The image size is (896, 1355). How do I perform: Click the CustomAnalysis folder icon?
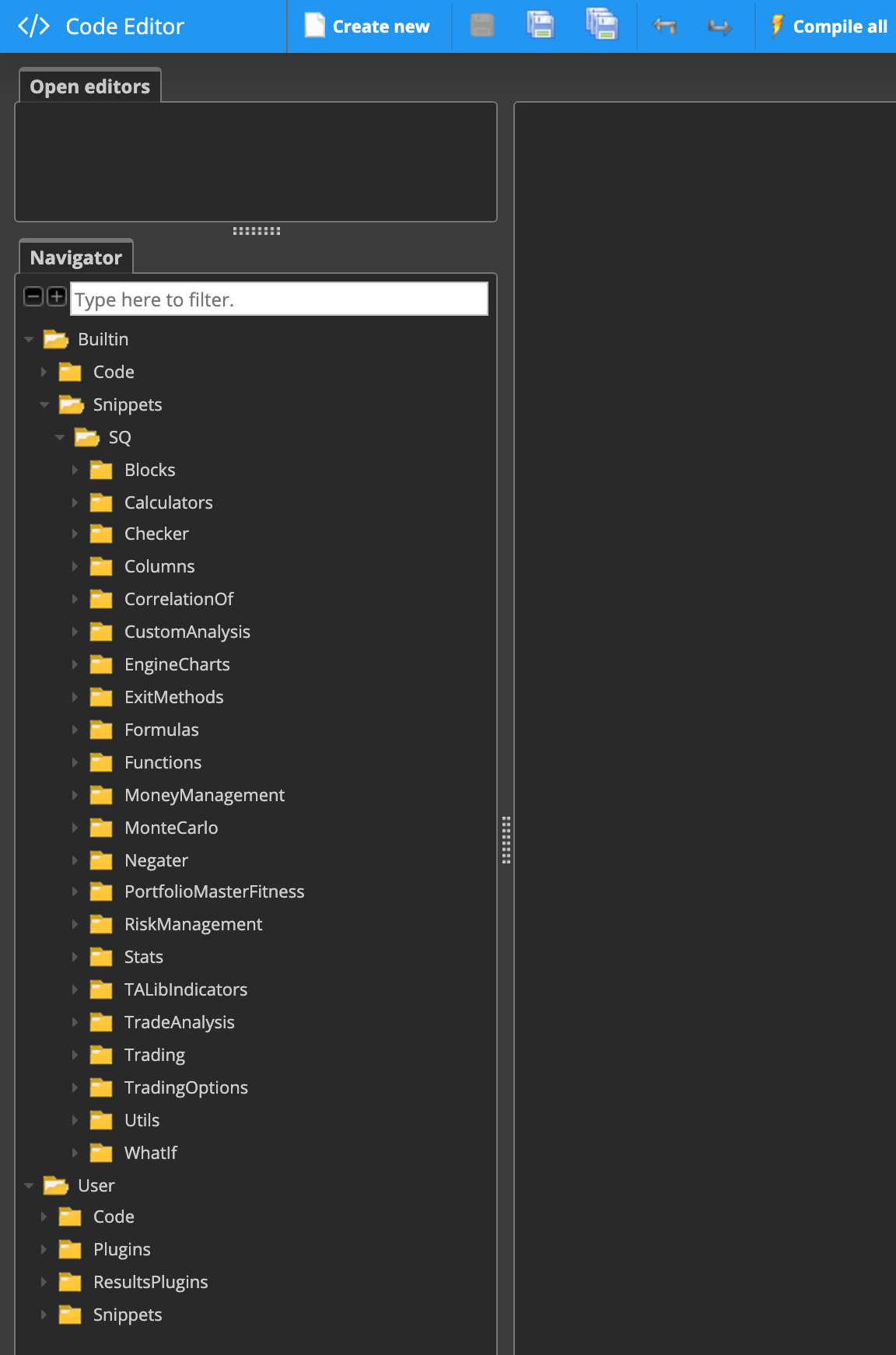pyautogui.click(x=101, y=632)
